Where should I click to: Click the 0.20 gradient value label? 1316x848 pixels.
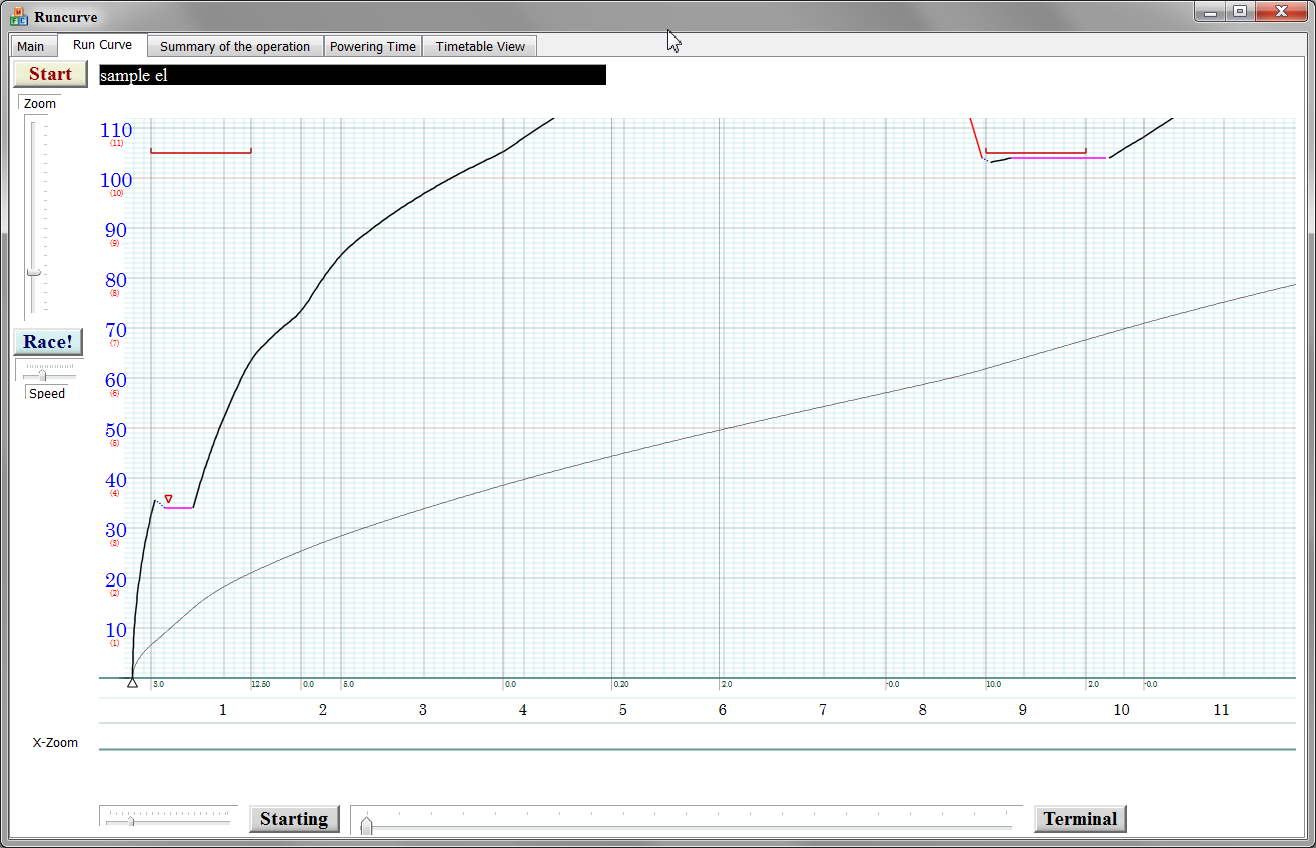[621, 685]
